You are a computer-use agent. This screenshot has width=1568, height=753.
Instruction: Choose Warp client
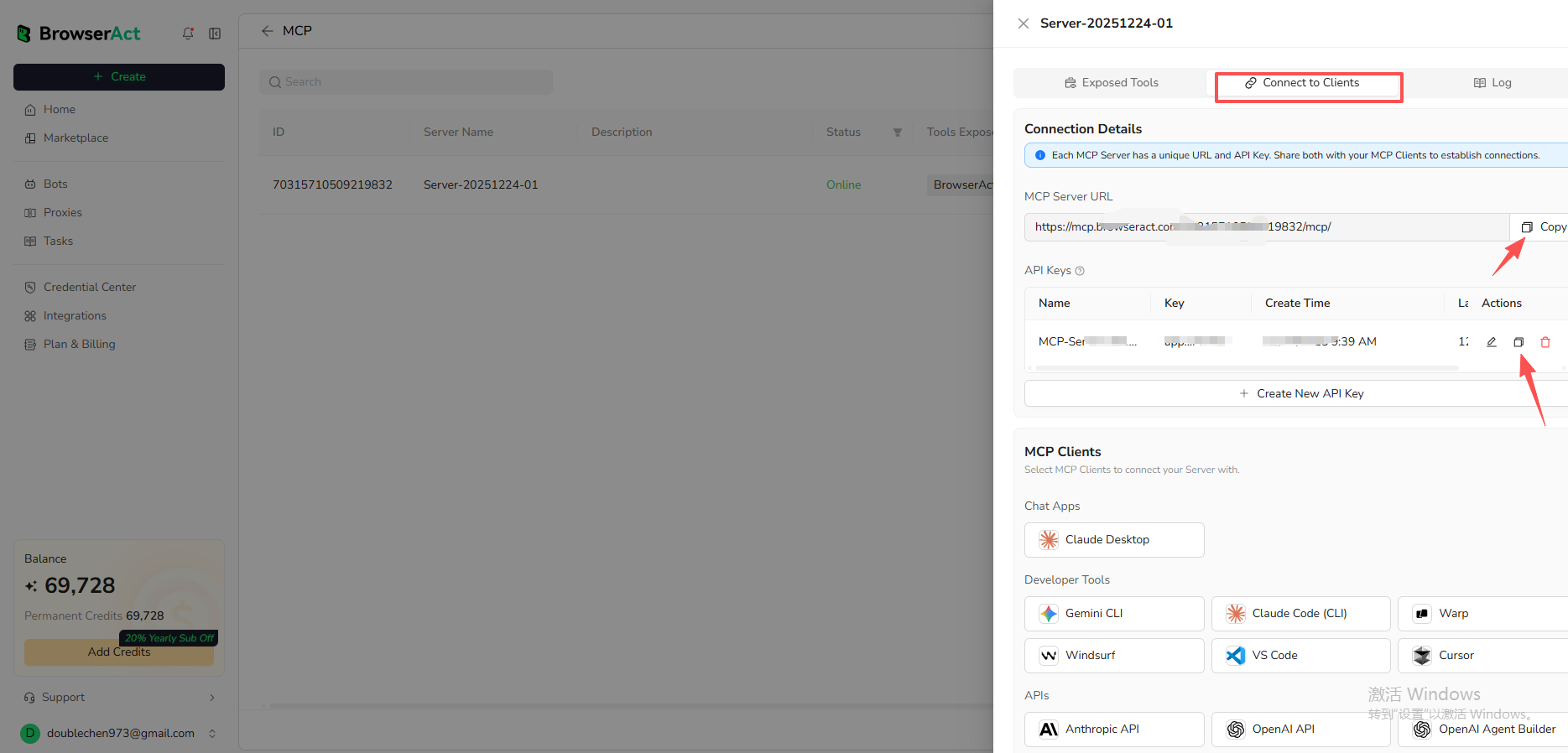pyautogui.click(x=1483, y=614)
